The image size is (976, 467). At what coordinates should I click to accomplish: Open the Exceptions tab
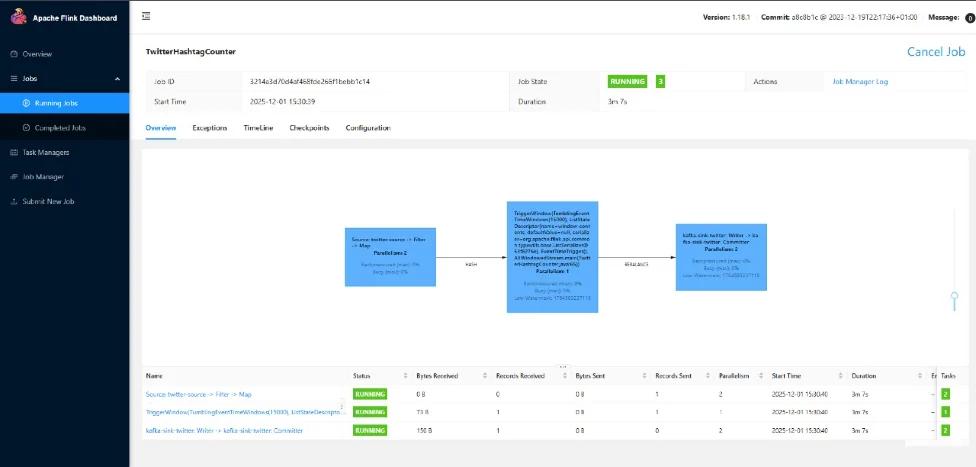209,128
